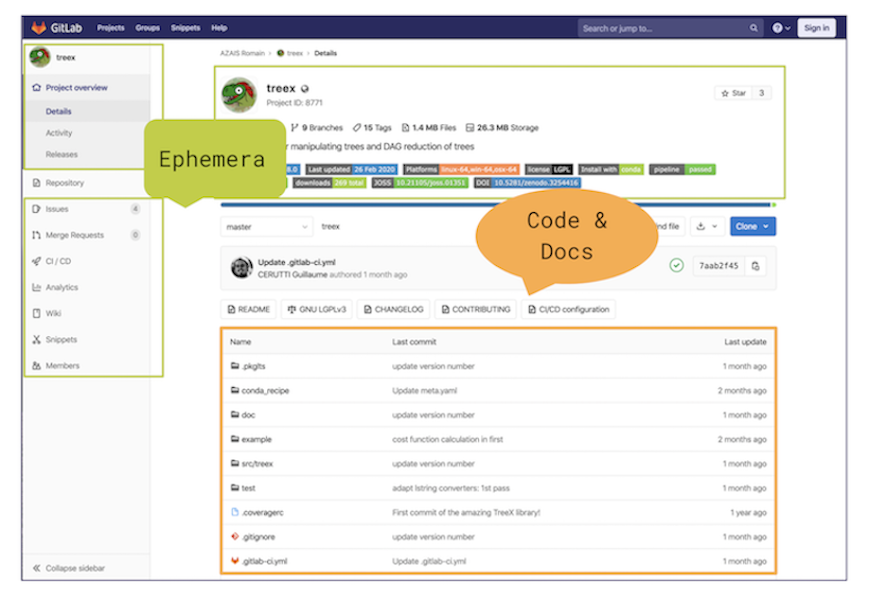Viewport: 887px width, 600px height.
Task: Open the download source code dropdown
Action: (x=706, y=227)
